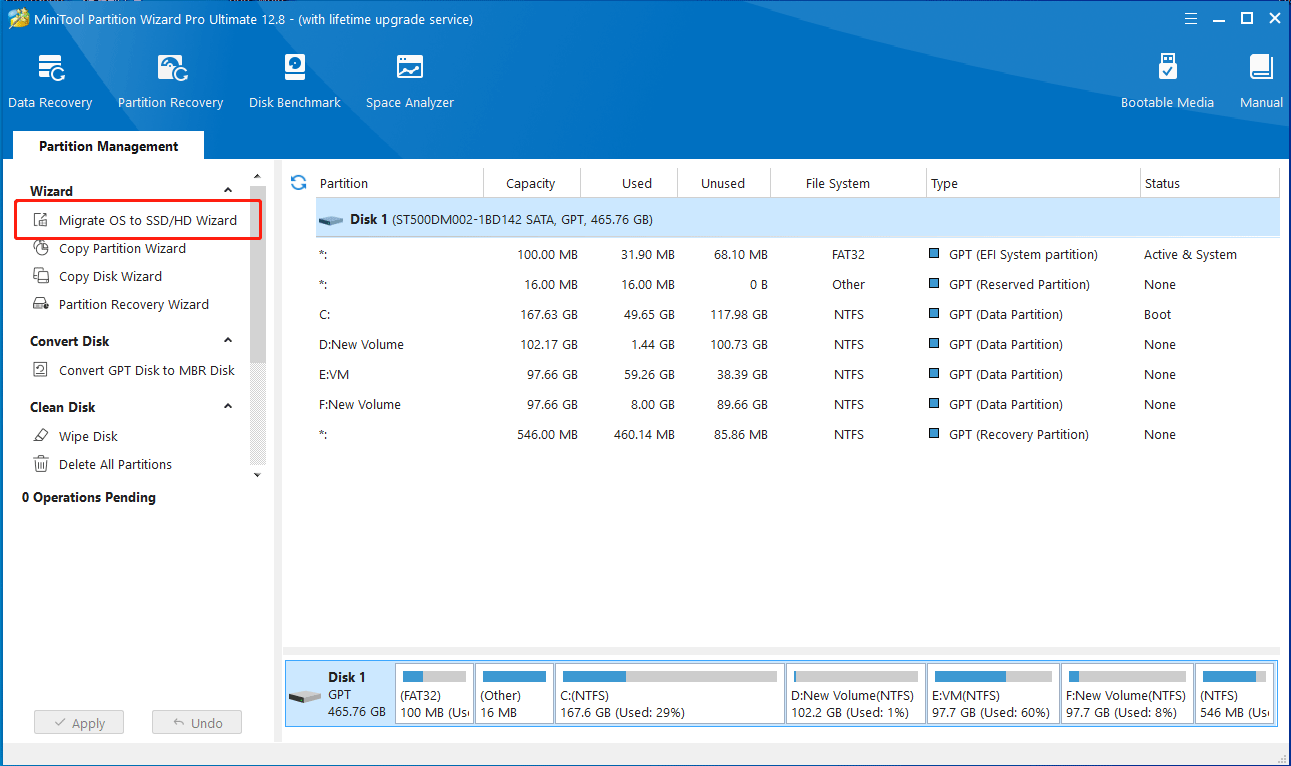Open the hamburger menu in the title bar
This screenshot has width=1291, height=766.
pos(1190,18)
